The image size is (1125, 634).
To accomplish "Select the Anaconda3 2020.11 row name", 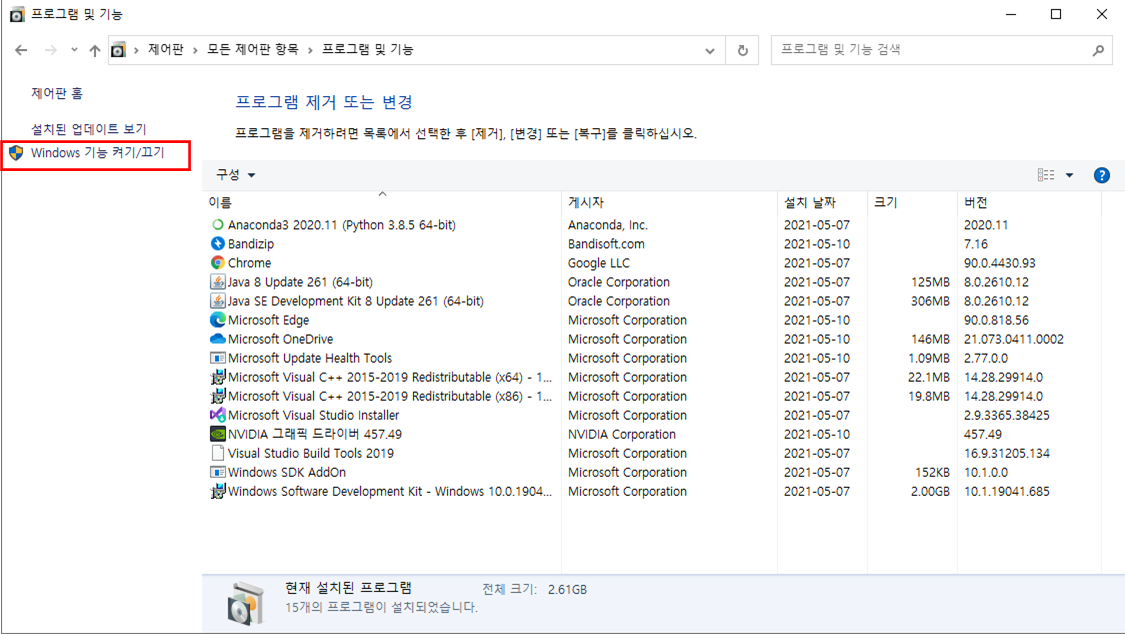I will coord(342,224).
